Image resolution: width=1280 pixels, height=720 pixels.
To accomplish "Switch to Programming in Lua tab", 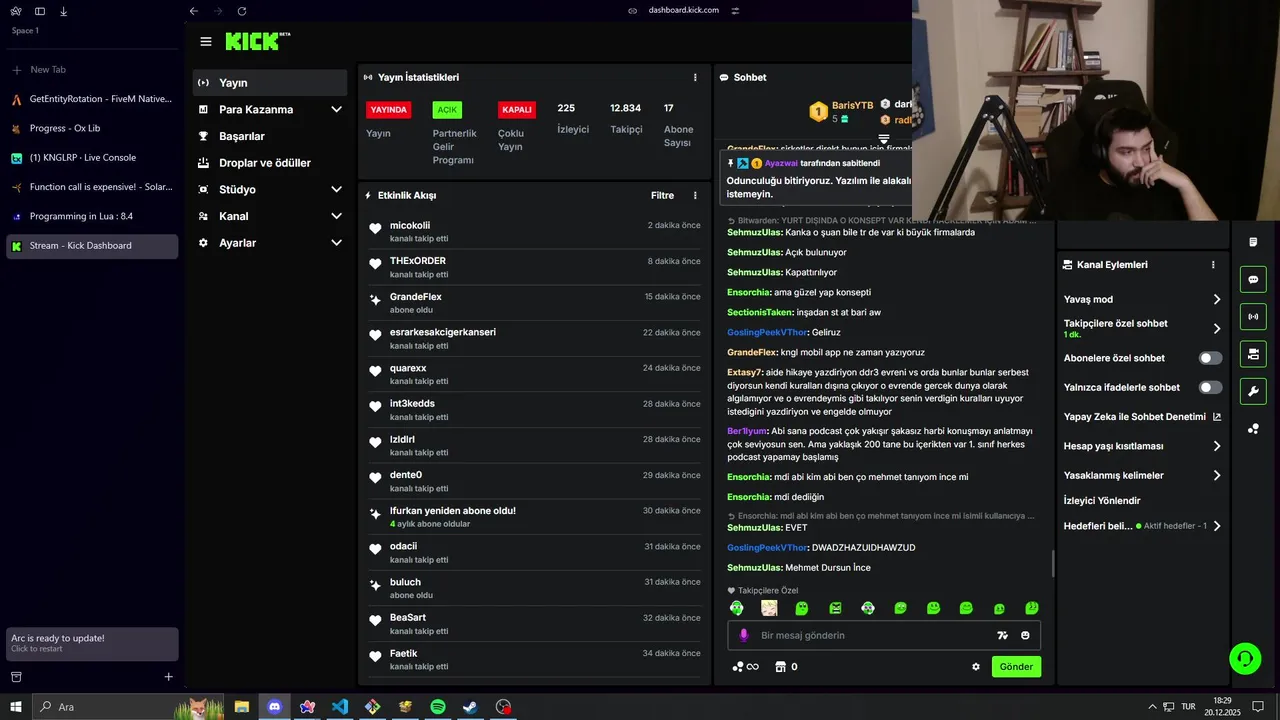I will coord(92,216).
